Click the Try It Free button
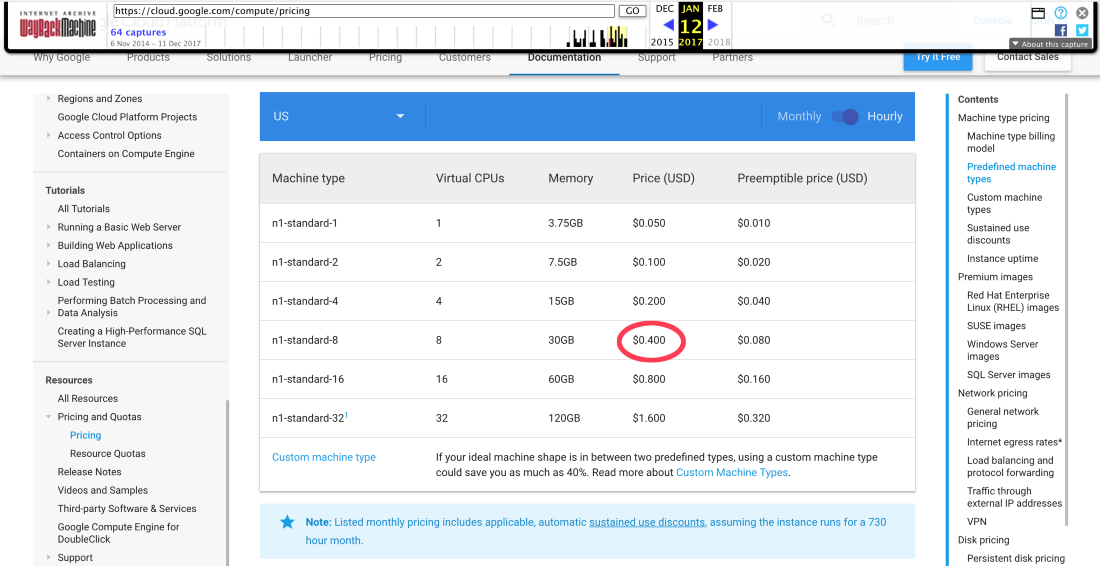This screenshot has width=1100, height=566. (938, 57)
